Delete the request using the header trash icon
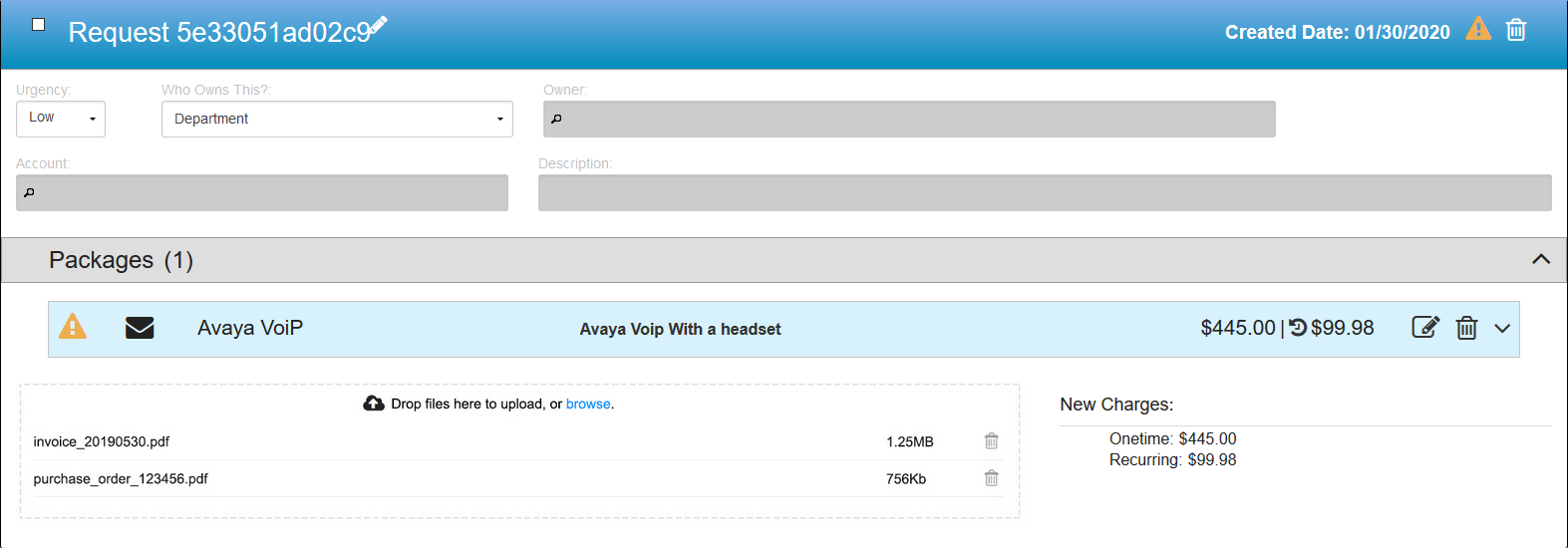The image size is (1568, 548). (x=1515, y=30)
